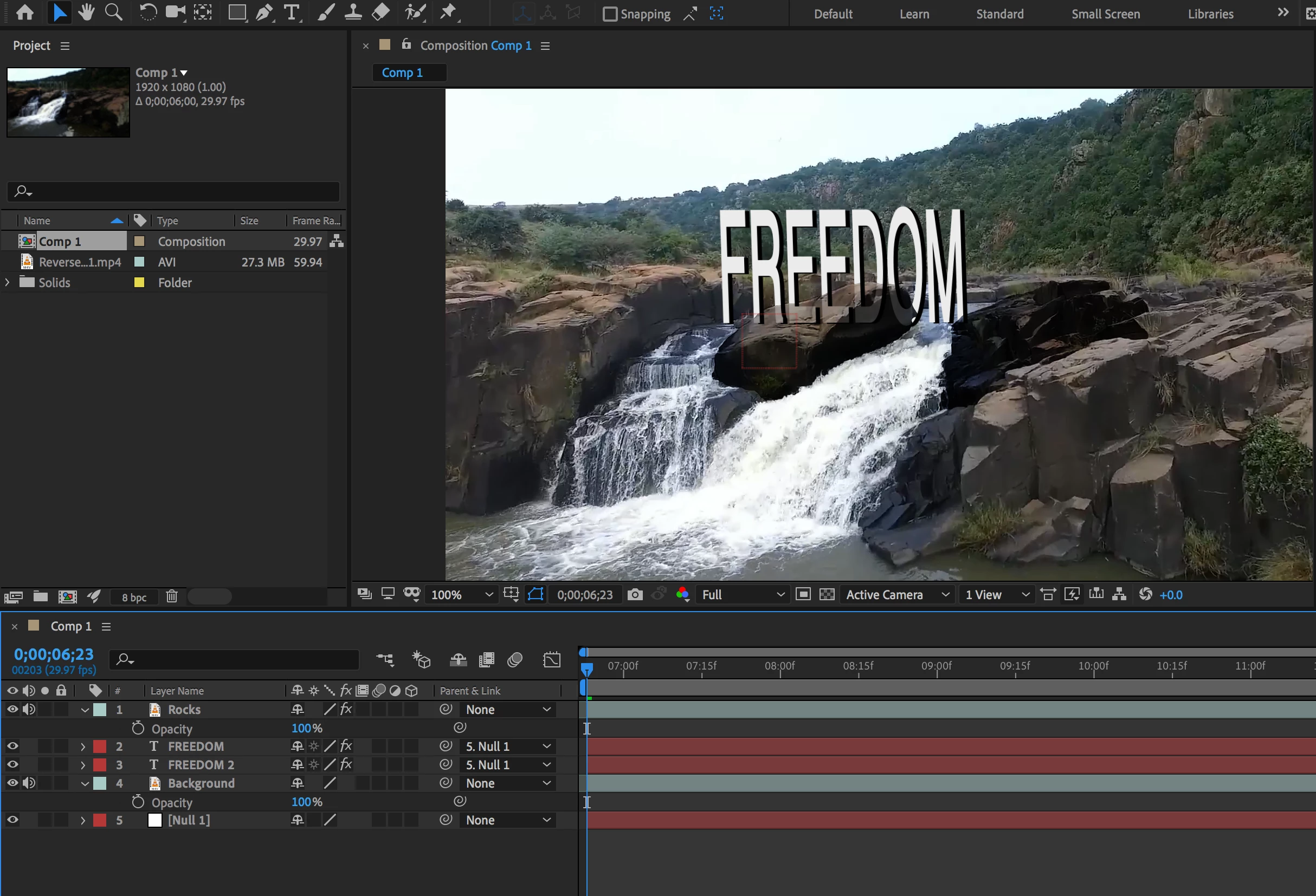
Task: Open the Project panel menu
Action: 65,46
